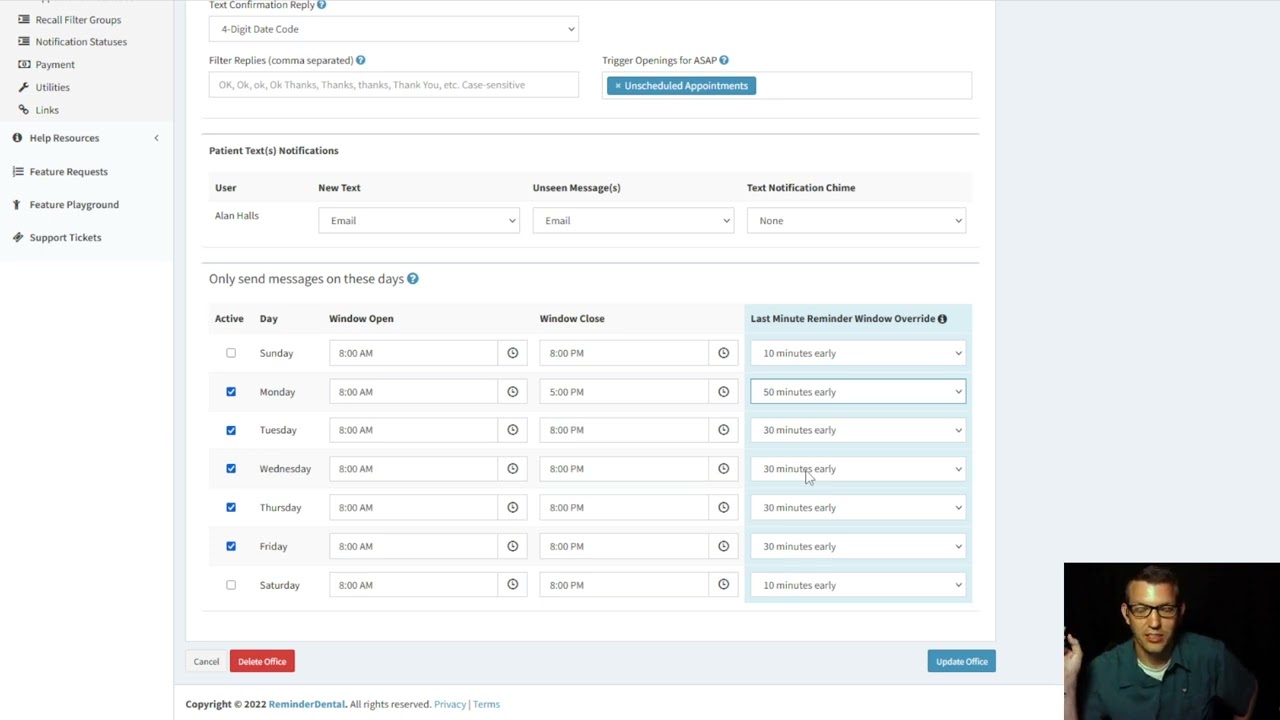Open clock picker for Wednesday Window Close
The image size is (1280, 720).
(723, 469)
